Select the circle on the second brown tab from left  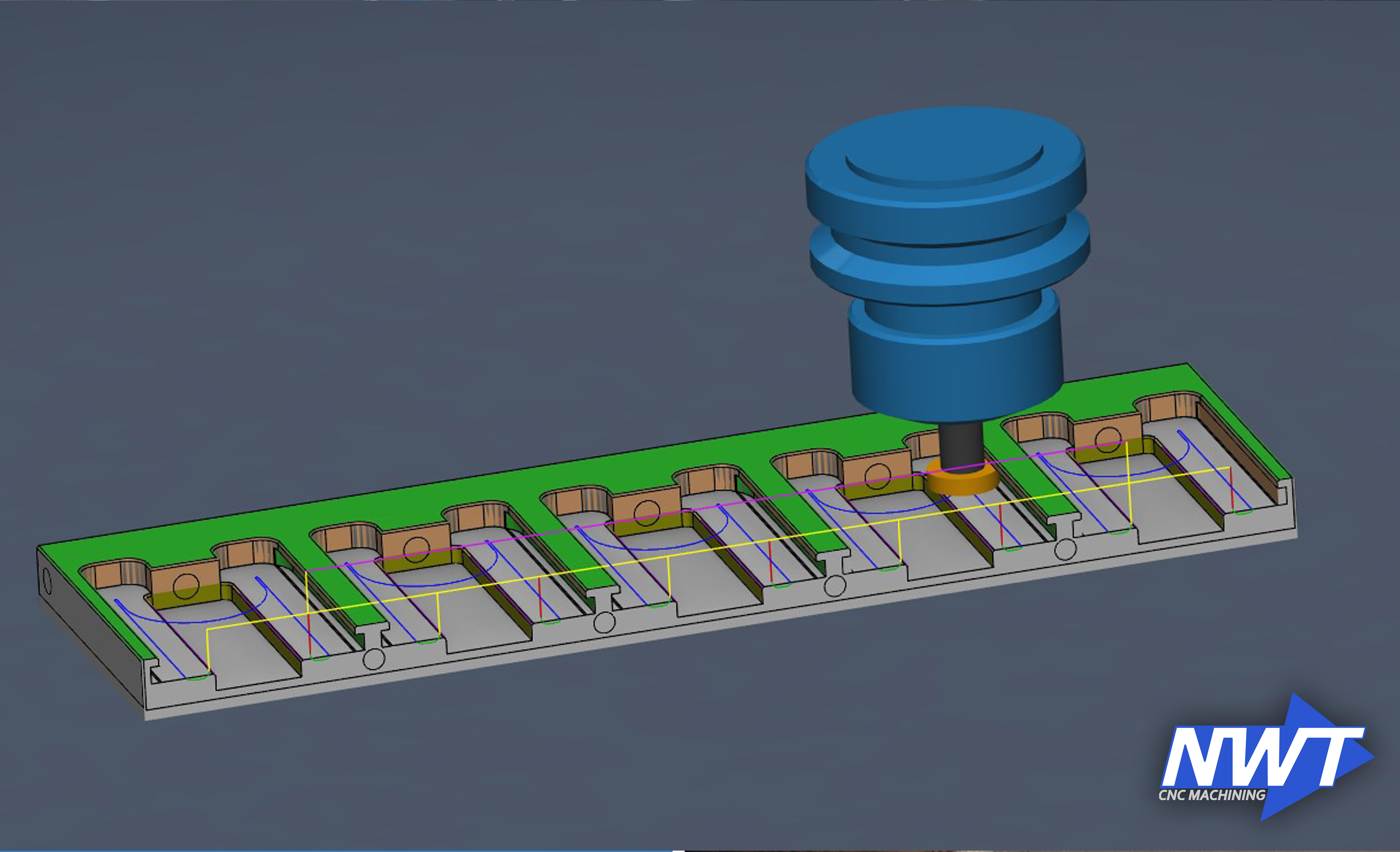click(x=416, y=549)
